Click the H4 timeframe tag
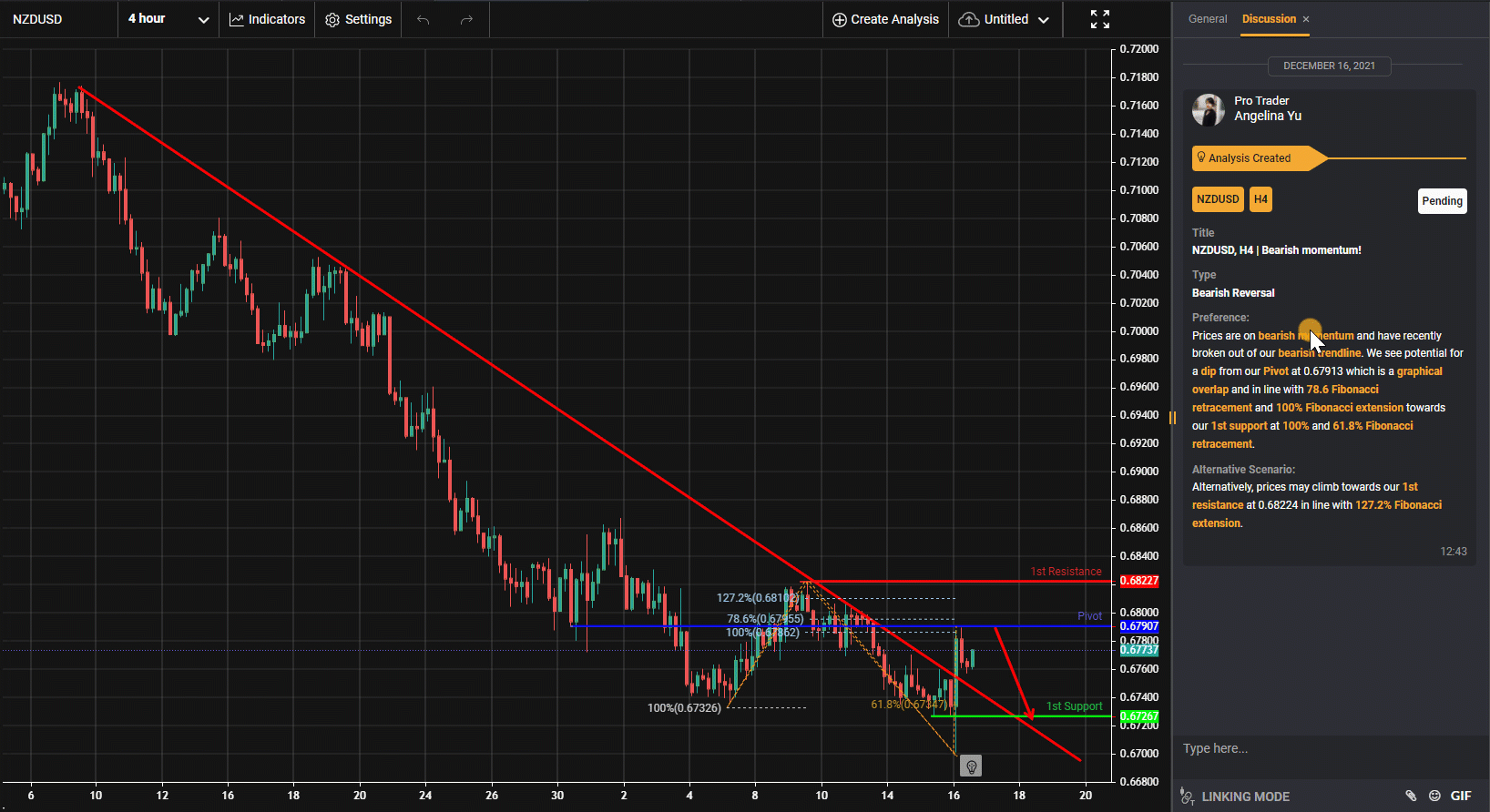1490x812 pixels. pos(1260,199)
